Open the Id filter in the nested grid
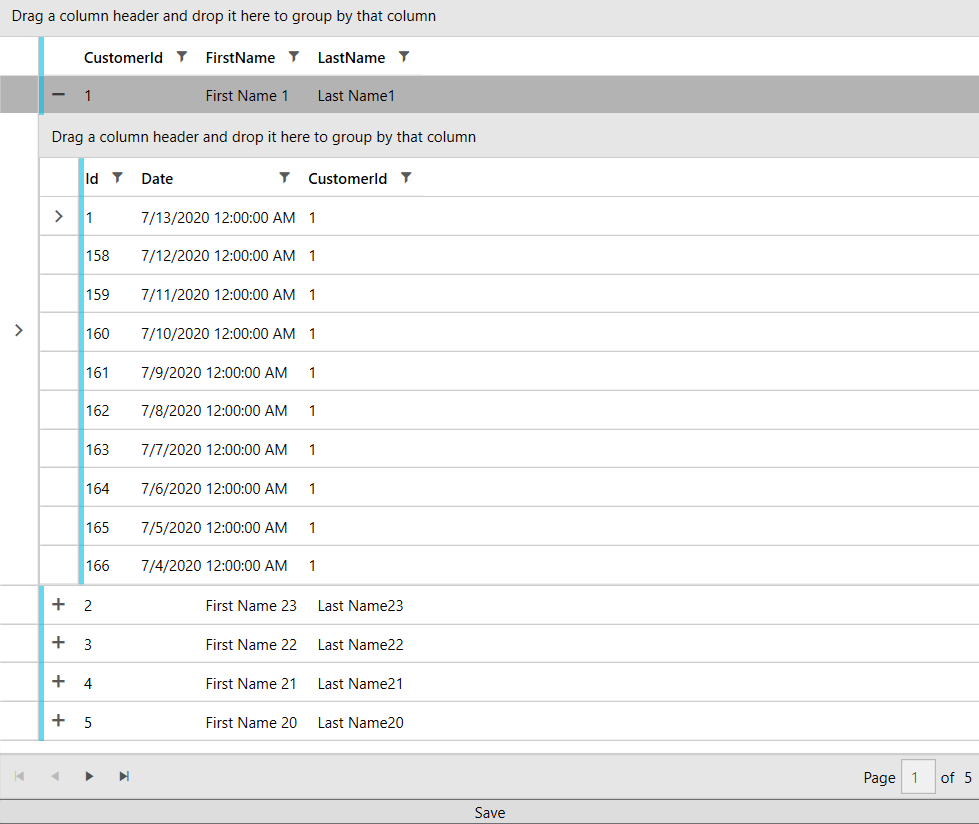The height and width of the screenshot is (824, 979). tap(118, 178)
